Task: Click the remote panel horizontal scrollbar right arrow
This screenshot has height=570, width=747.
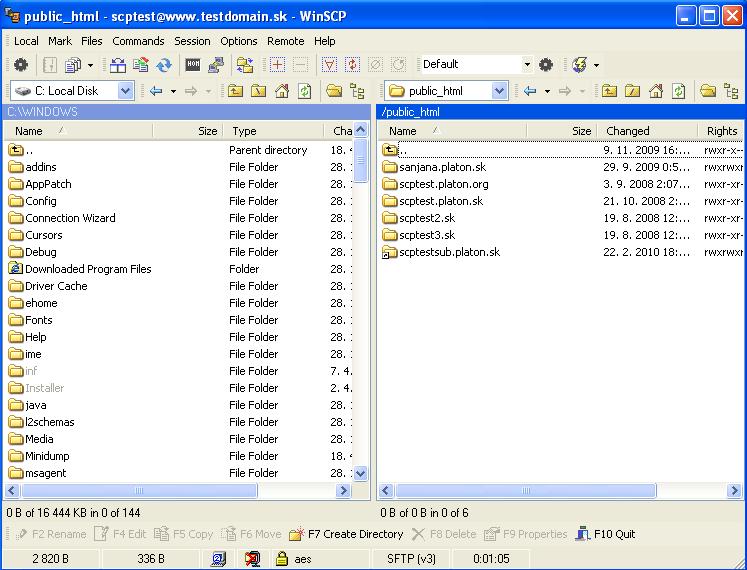Action: (x=734, y=490)
